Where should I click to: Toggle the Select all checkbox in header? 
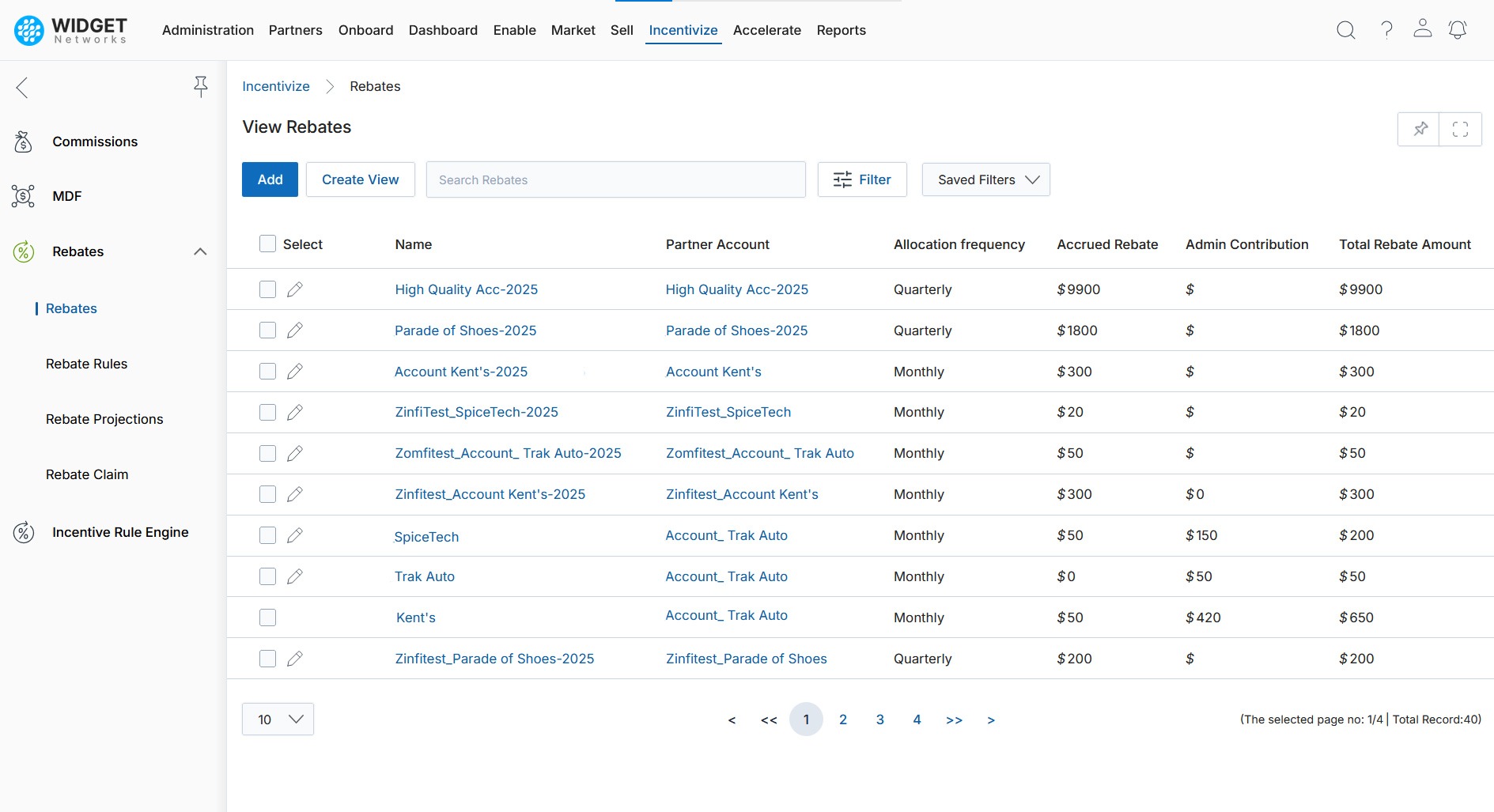[267, 244]
